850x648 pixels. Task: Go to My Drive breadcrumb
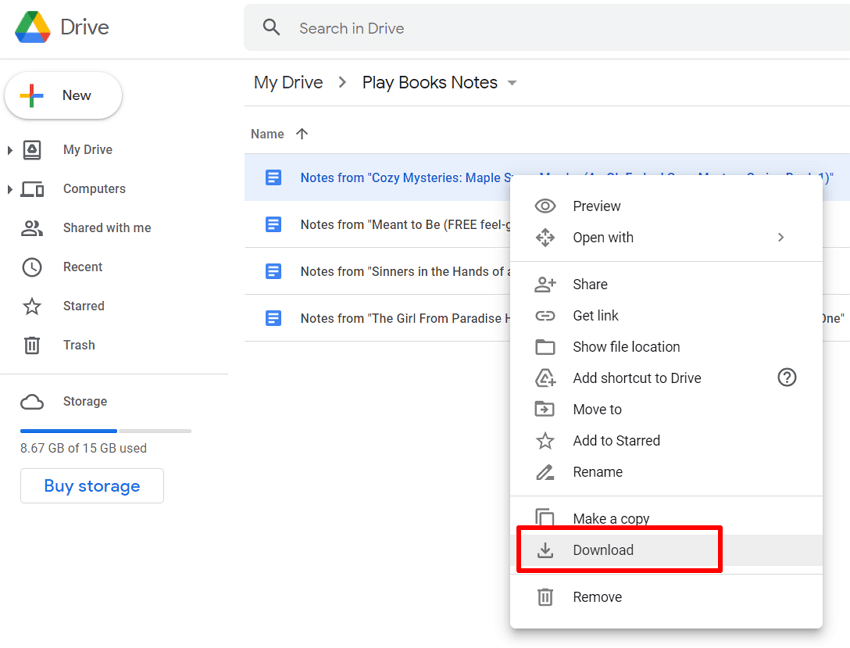[288, 82]
